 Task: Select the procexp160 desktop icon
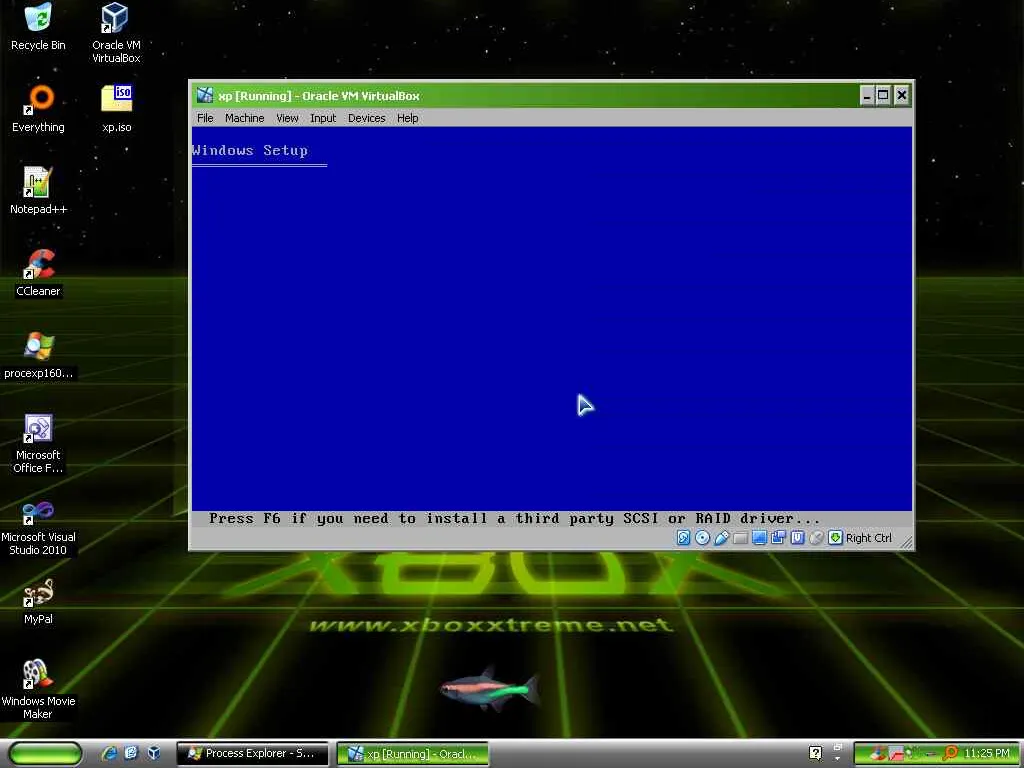point(38,355)
